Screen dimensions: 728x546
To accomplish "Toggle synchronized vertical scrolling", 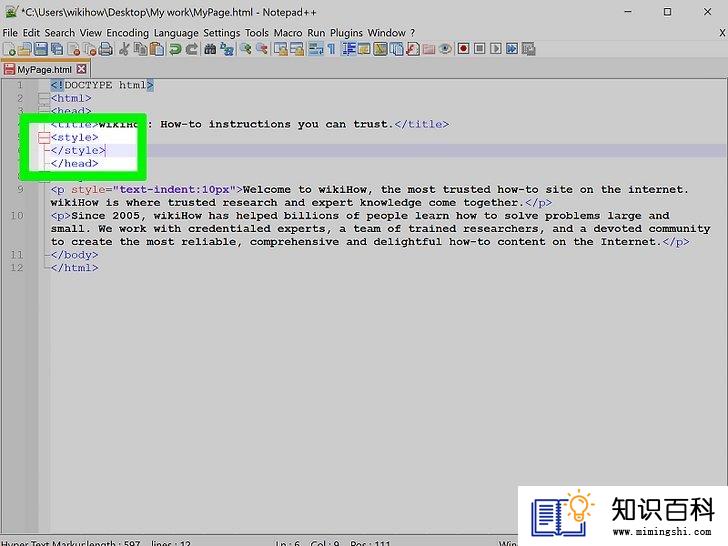I will click(280, 49).
